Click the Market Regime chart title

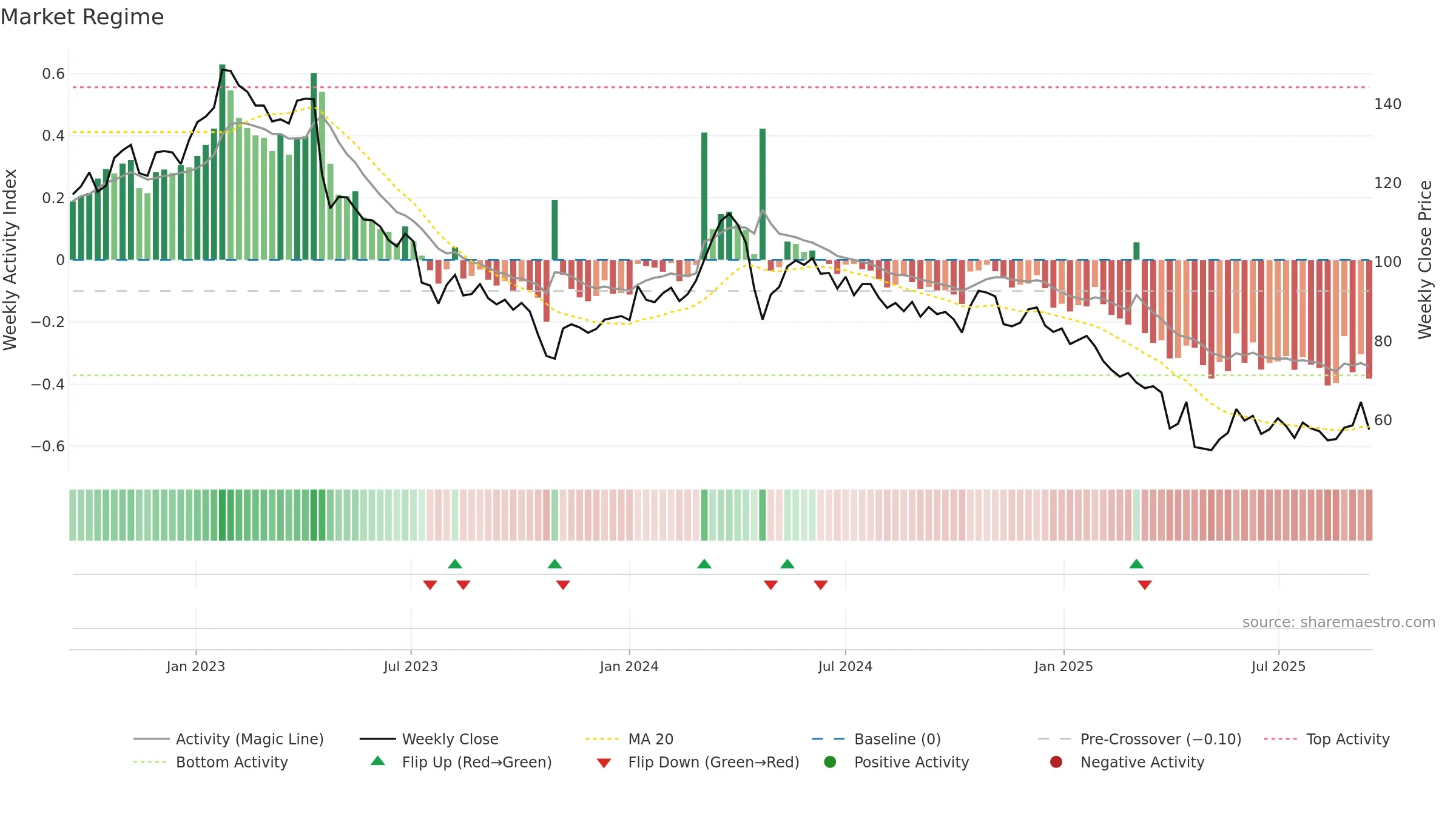(82, 17)
